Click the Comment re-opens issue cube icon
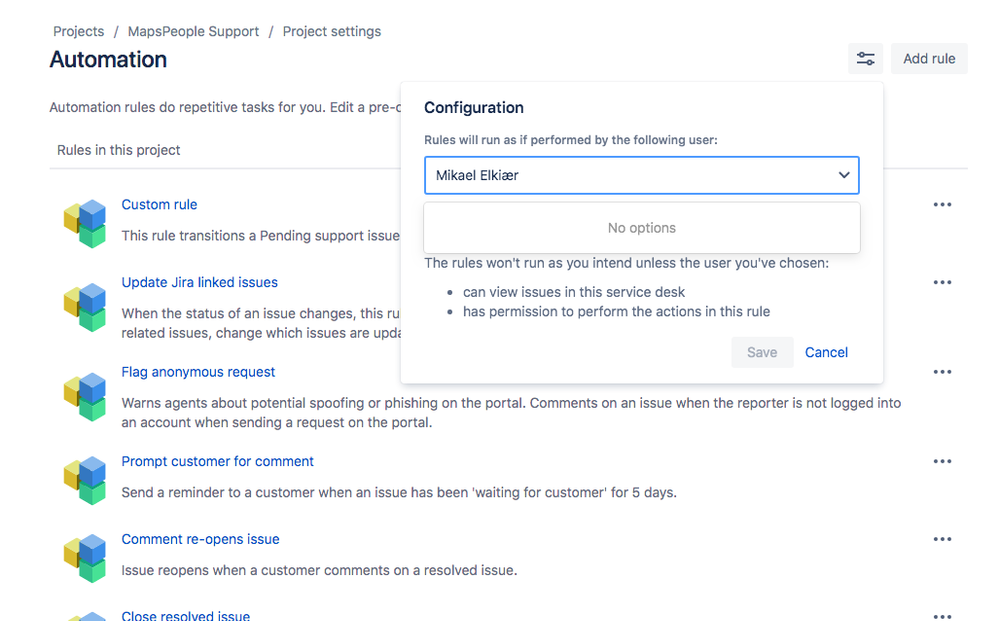This screenshot has width=999, height=621. [x=85, y=558]
